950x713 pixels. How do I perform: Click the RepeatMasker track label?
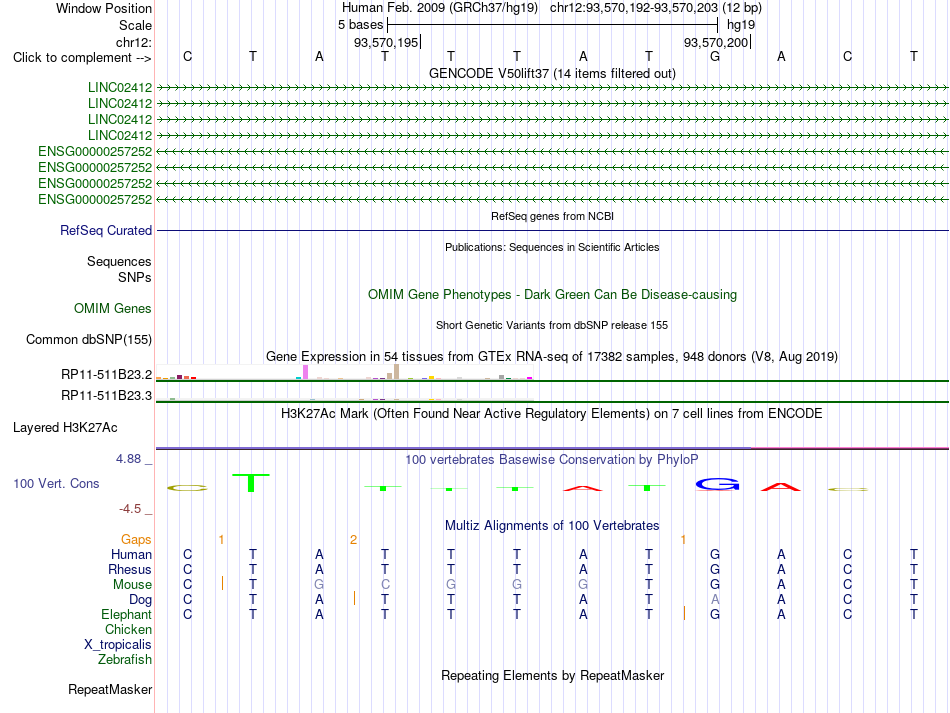point(110,689)
